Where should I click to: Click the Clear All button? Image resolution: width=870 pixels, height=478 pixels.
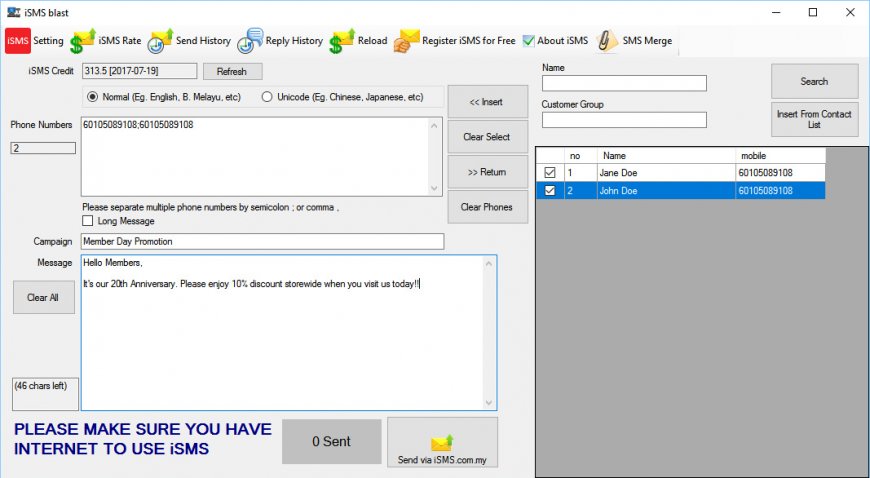pos(44,297)
